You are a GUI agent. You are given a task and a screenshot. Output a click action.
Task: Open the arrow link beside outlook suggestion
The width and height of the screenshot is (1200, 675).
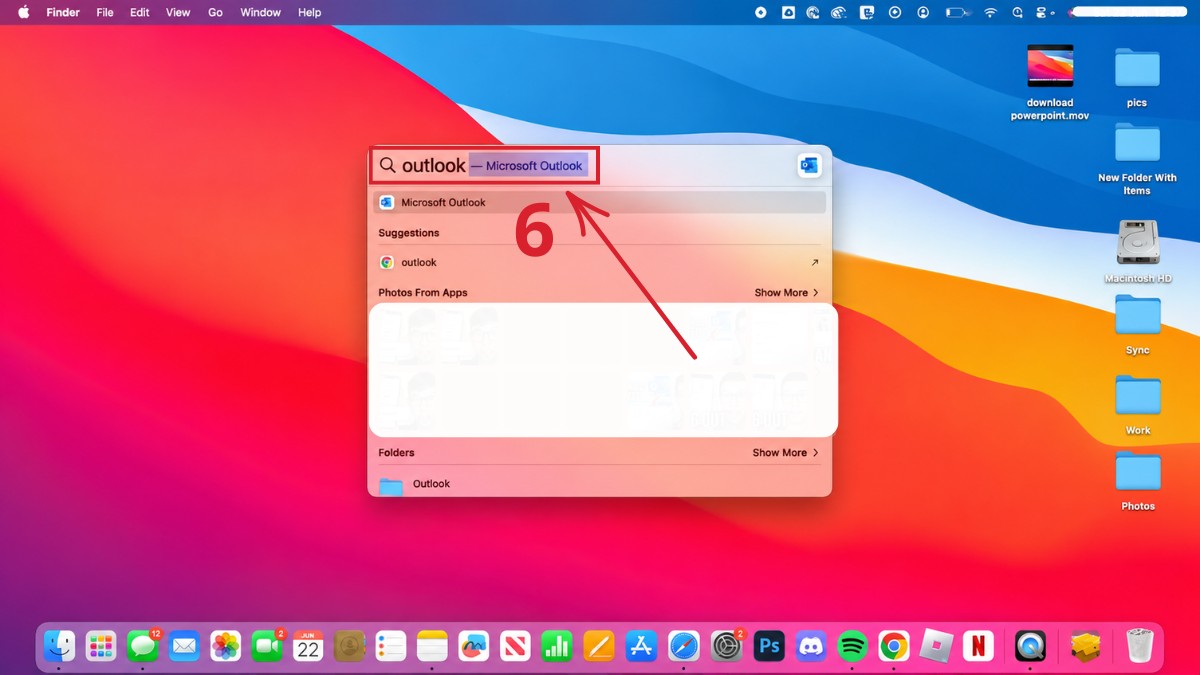point(814,262)
